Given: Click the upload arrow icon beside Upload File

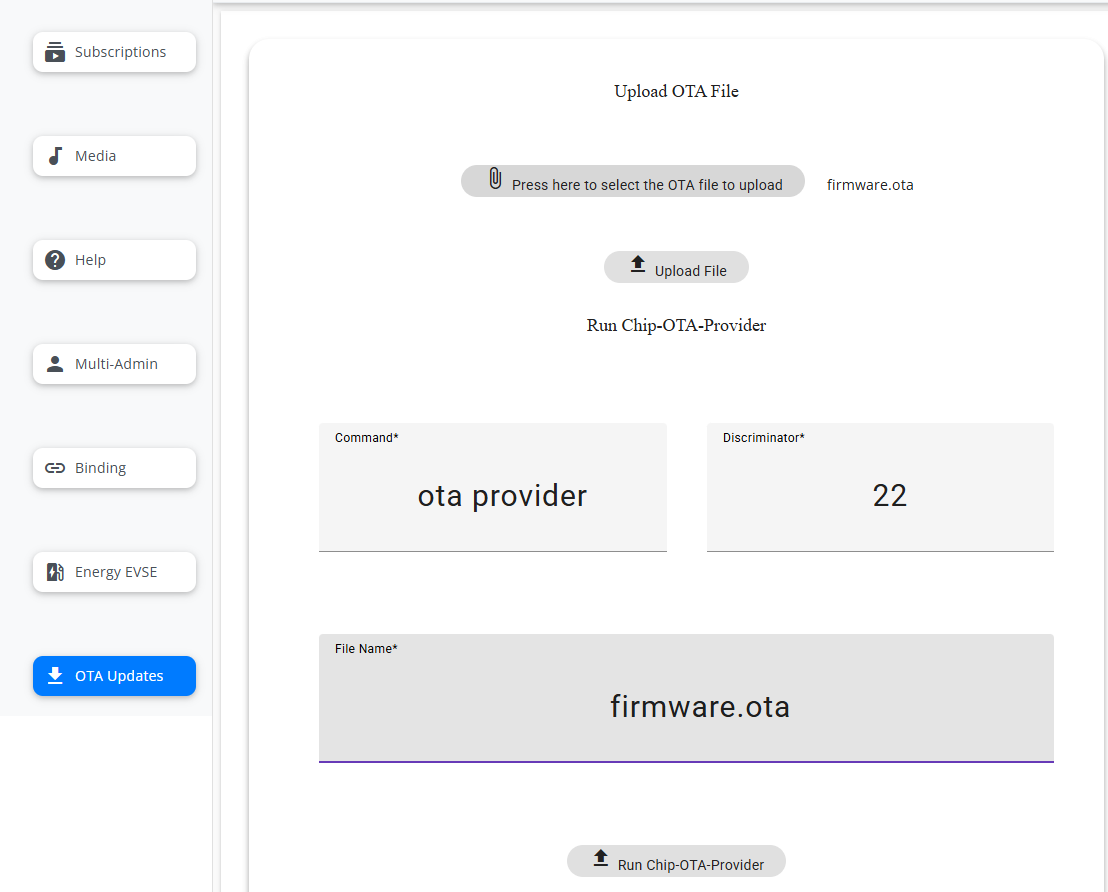Looking at the screenshot, I should [638, 265].
